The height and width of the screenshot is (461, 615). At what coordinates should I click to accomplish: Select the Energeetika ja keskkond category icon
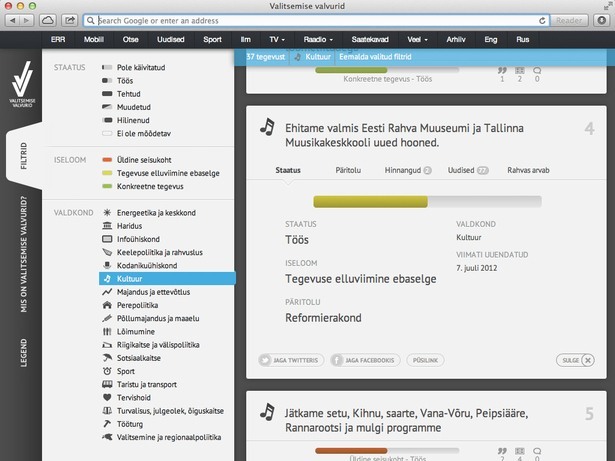click(x=107, y=213)
